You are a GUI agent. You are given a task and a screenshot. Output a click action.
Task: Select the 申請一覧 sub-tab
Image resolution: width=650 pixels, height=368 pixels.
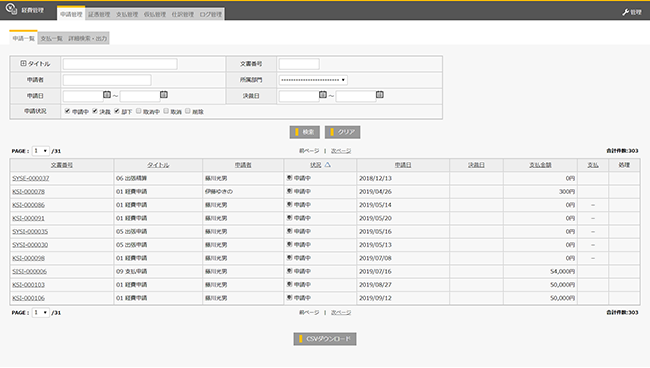(x=23, y=38)
